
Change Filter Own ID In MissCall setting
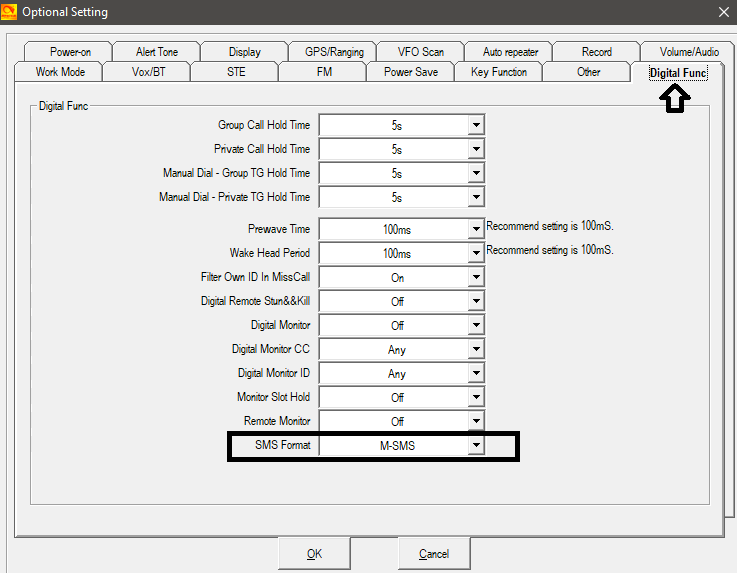pyautogui.click(x=476, y=277)
